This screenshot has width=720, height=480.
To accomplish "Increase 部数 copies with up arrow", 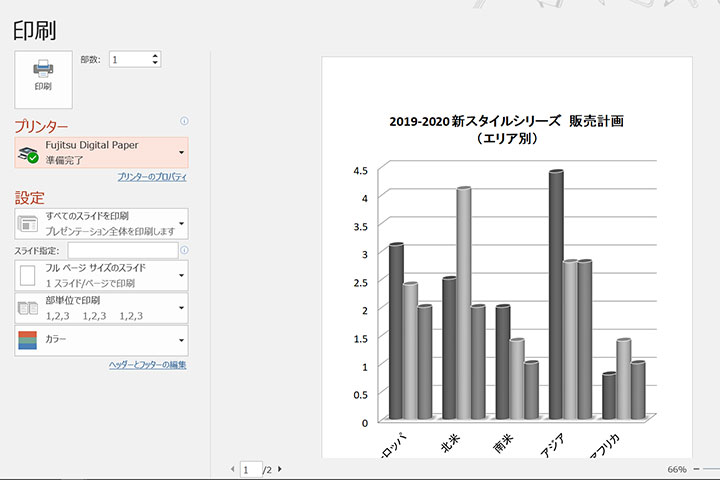I will [155, 56].
